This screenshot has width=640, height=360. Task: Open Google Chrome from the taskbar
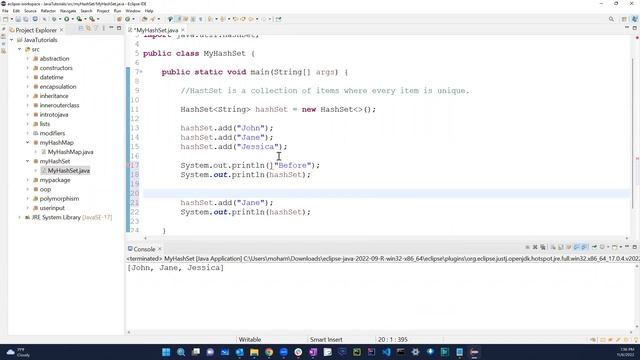point(269,352)
